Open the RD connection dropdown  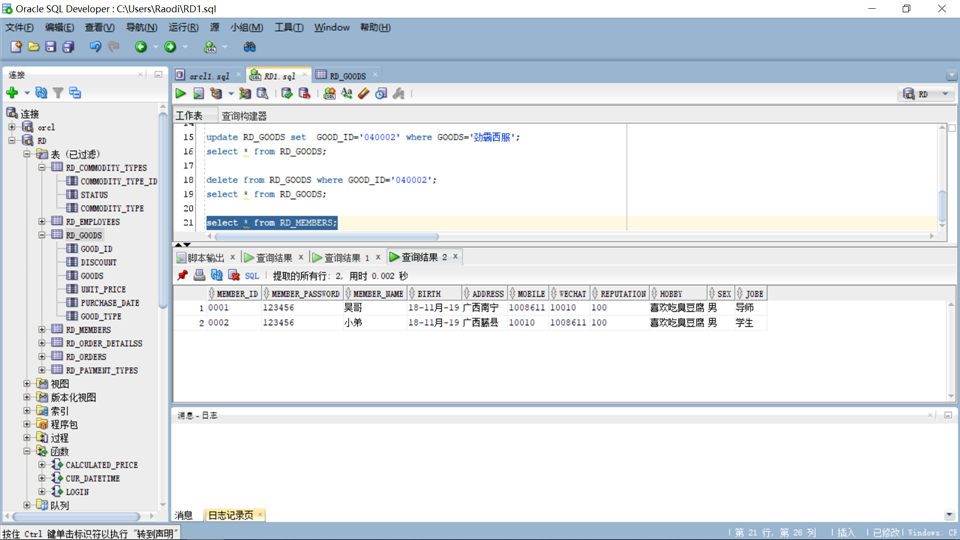[x=945, y=94]
